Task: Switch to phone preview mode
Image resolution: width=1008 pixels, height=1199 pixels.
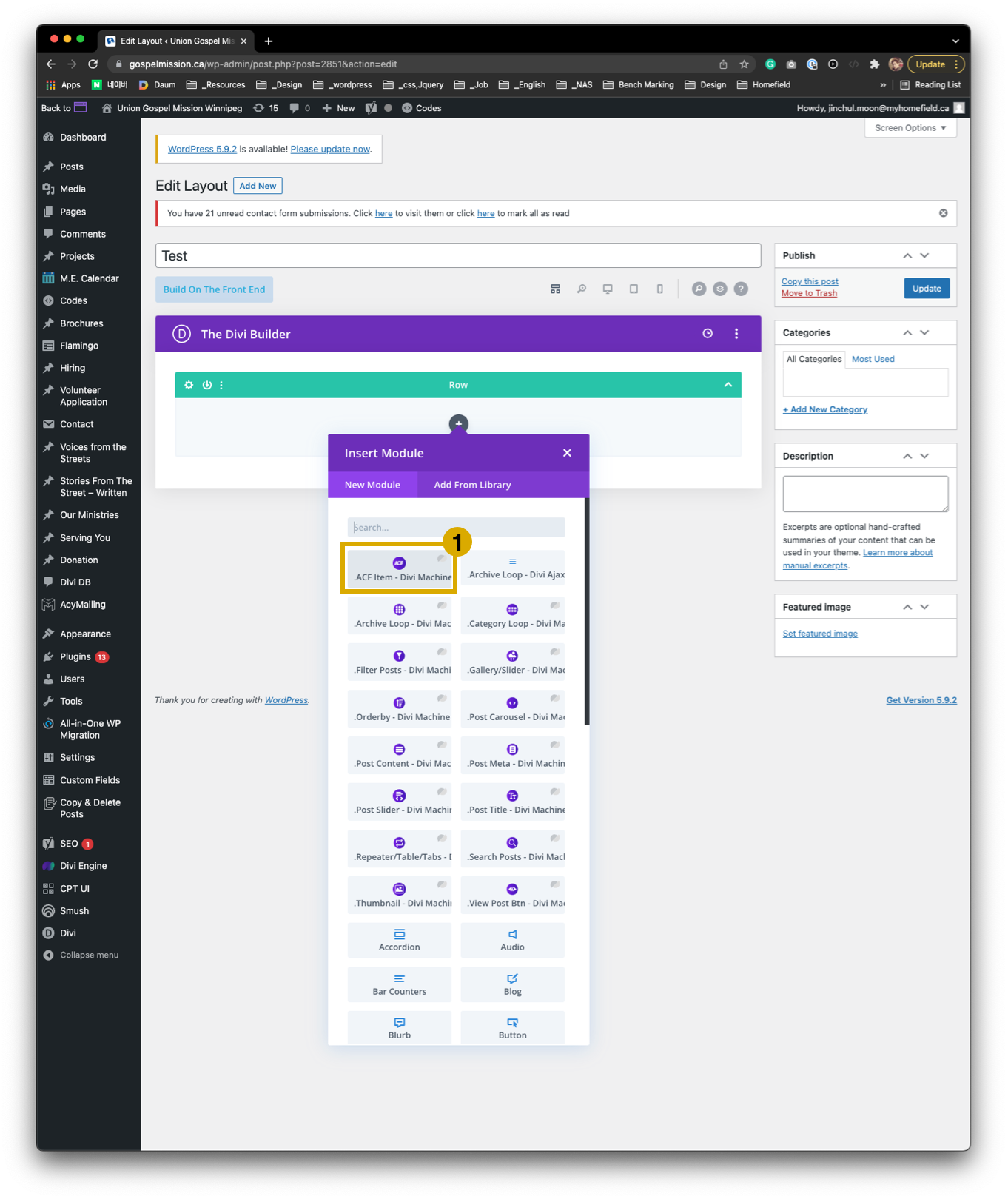Action: pyautogui.click(x=659, y=289)
